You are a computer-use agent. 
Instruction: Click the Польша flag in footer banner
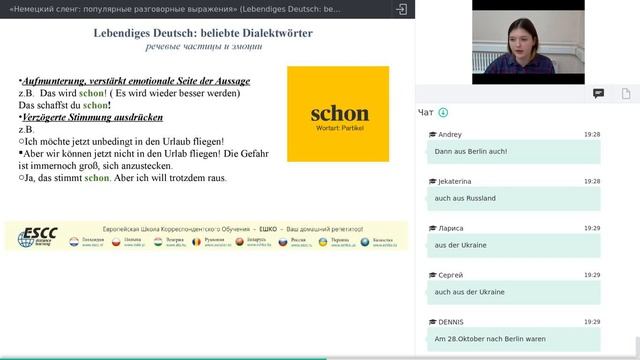click(116, 242)
